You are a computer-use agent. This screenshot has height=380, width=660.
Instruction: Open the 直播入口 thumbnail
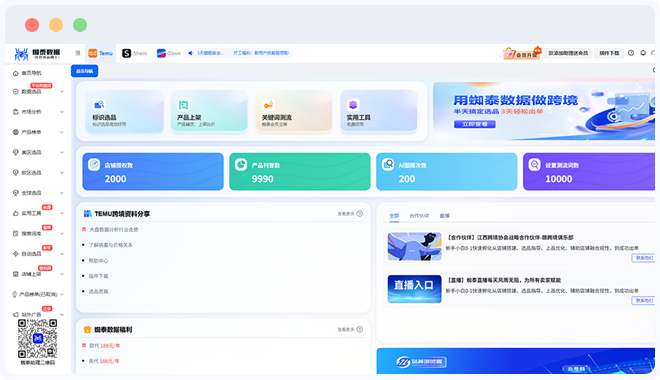pyautogui.click(x=414, y=289)
